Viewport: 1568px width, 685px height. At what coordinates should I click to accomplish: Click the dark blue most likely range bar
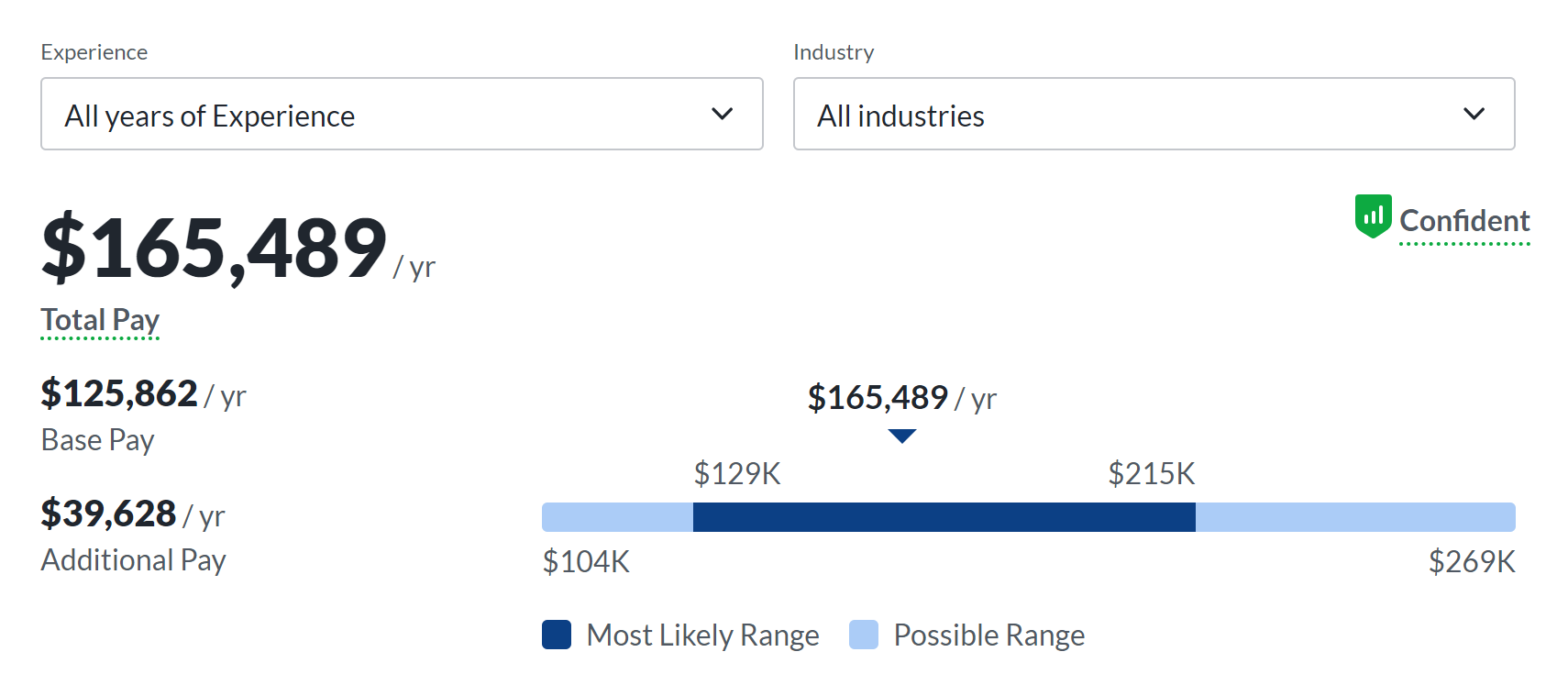pyautogui.click(x=944, y=517)
